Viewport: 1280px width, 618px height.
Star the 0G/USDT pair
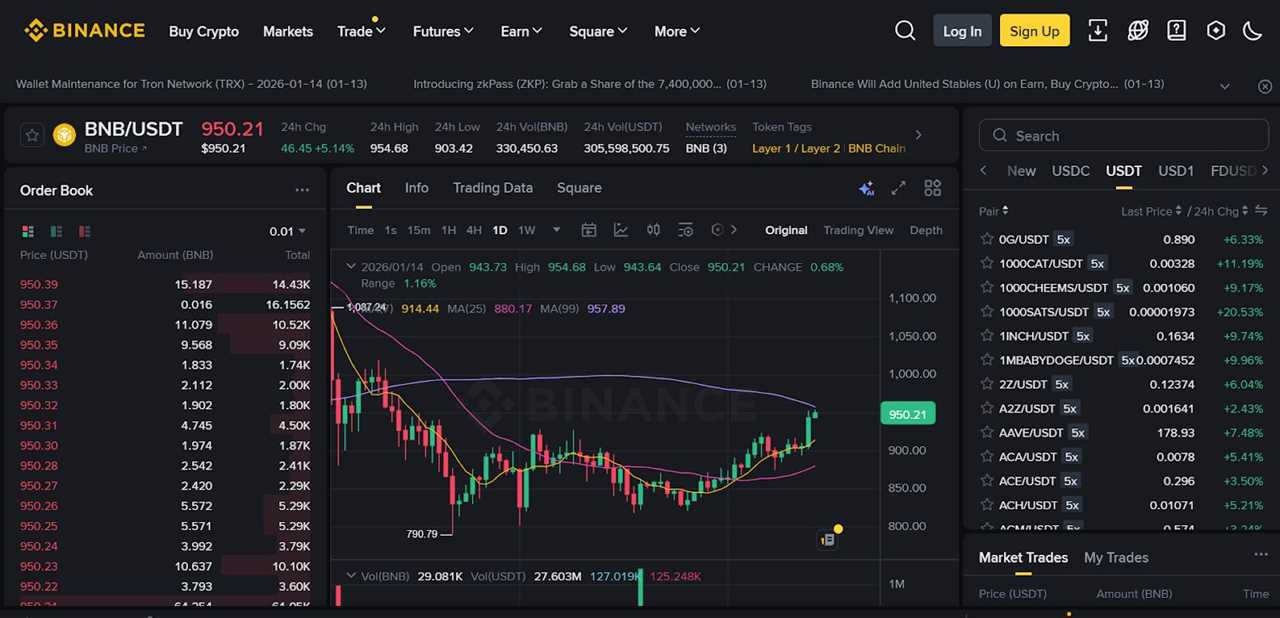[988, 239]
